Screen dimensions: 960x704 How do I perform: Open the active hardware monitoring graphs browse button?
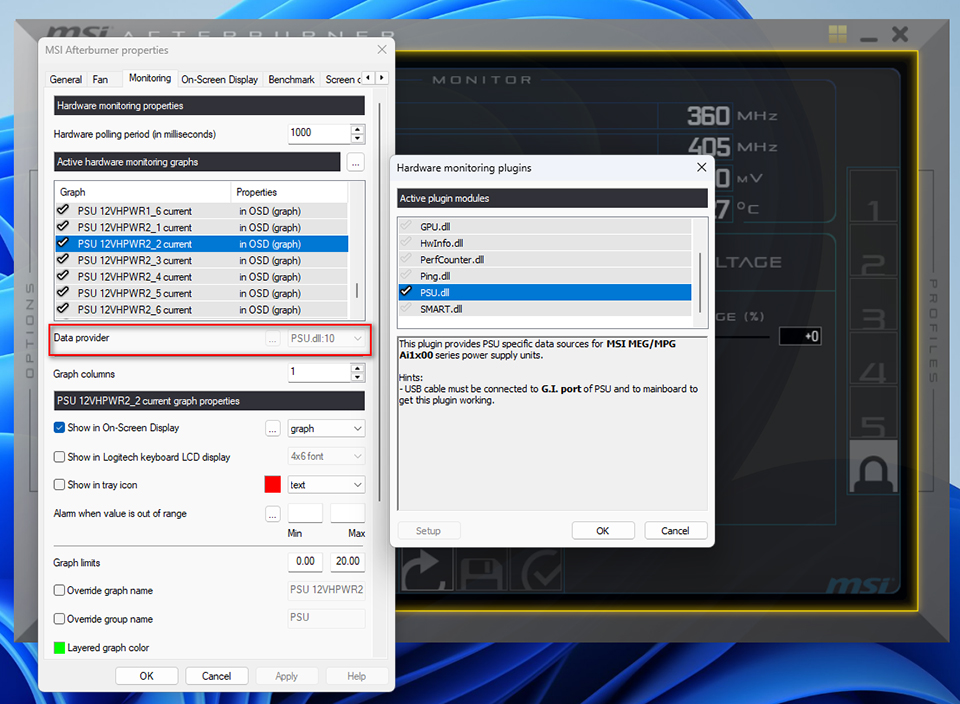click(355, 163)
